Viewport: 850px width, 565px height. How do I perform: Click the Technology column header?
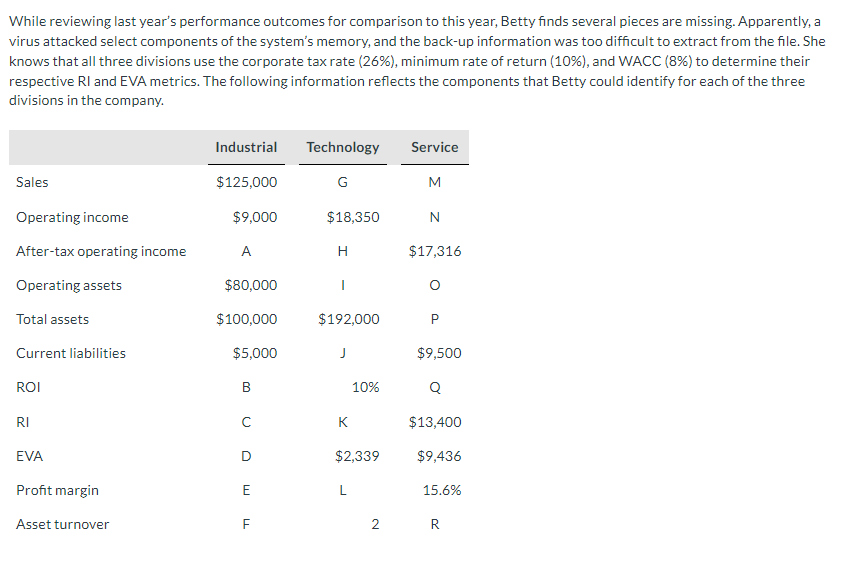343,147
